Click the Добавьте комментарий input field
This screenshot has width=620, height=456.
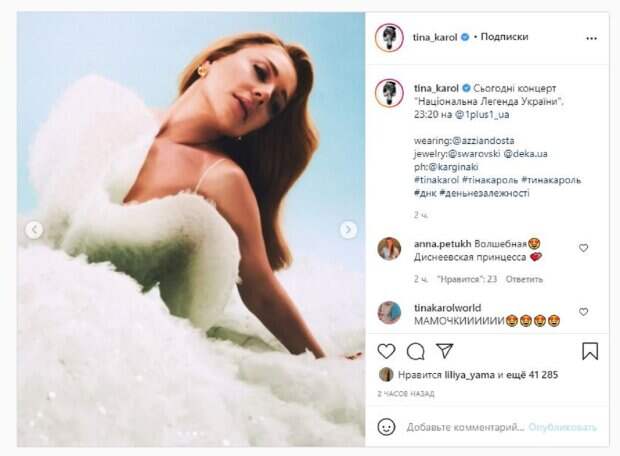click(x=460, y=426)
